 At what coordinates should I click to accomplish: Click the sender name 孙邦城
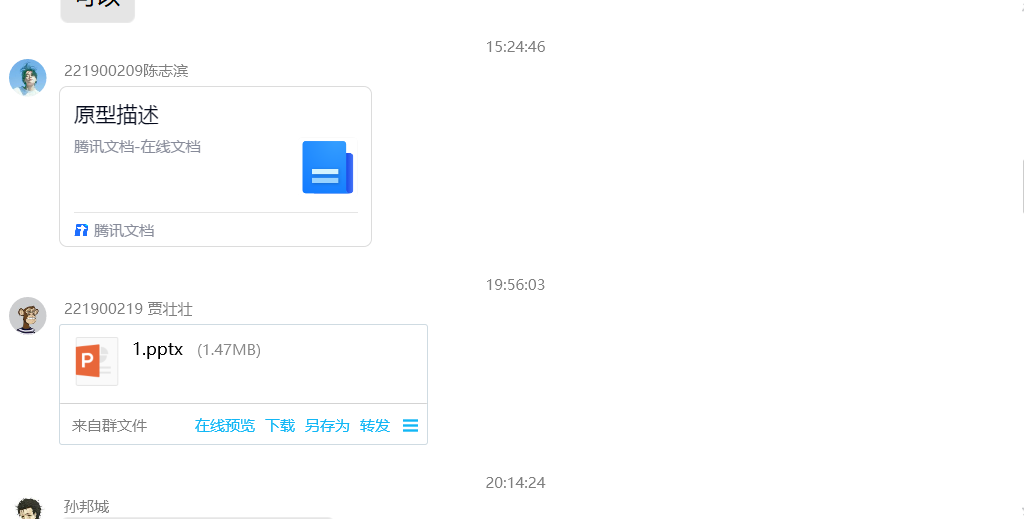pos(86,506)
